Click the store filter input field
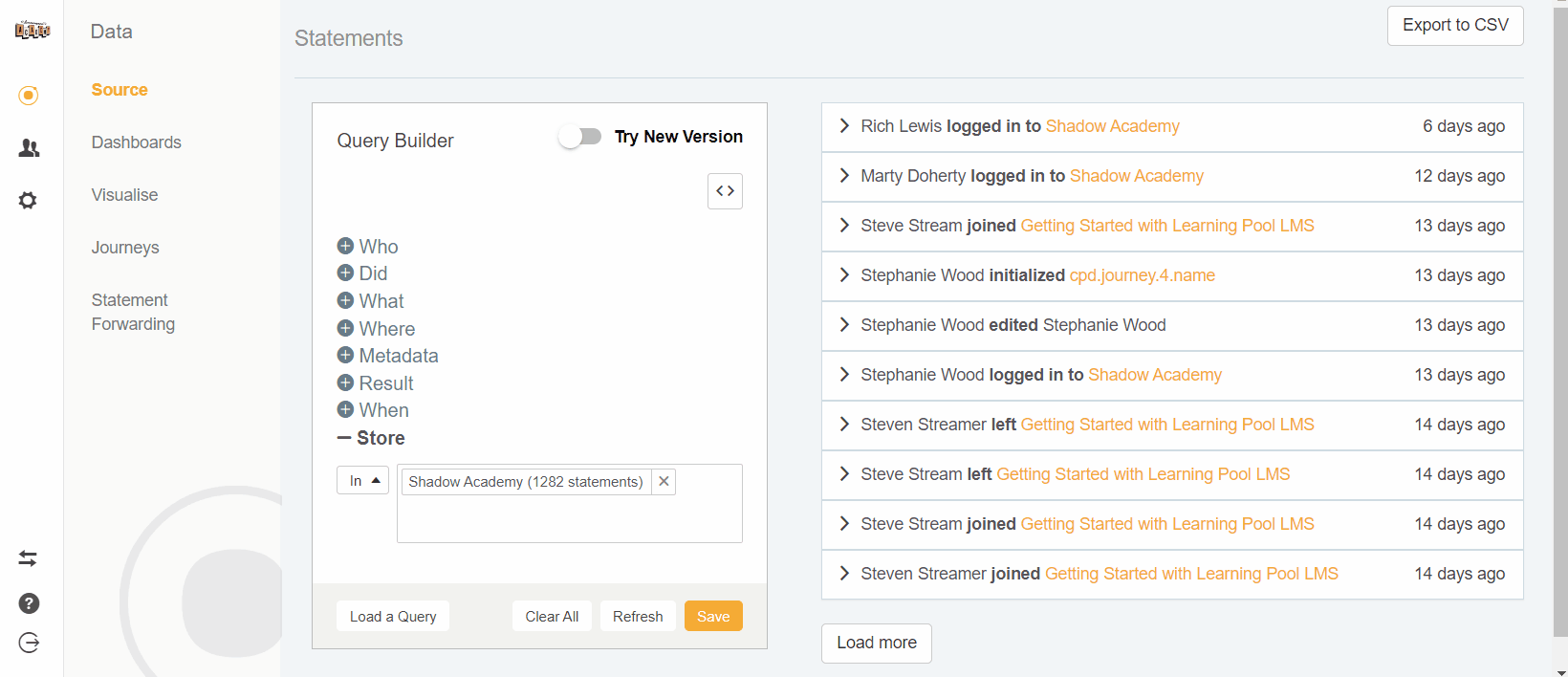 [x=569, y=517]
